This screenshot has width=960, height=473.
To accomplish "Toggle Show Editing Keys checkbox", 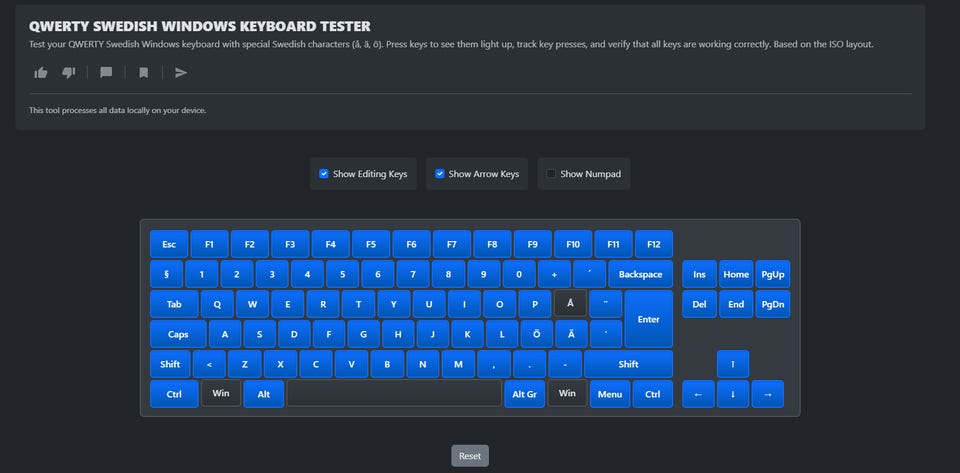I will (x=324, y=174).
